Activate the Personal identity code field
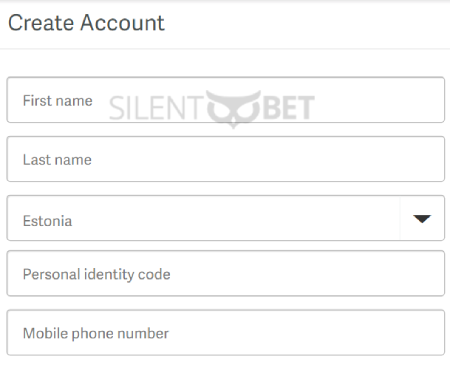This screenshot has height=376, width=450. [x=226, y=273]
